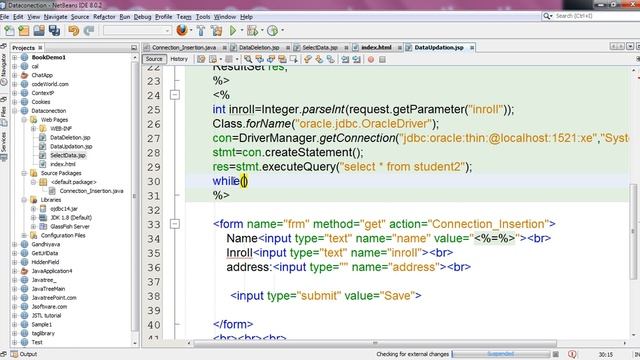This screenshot has height=360, width=640.
Task: Open the Refactor menu
Action: point(104,17)
